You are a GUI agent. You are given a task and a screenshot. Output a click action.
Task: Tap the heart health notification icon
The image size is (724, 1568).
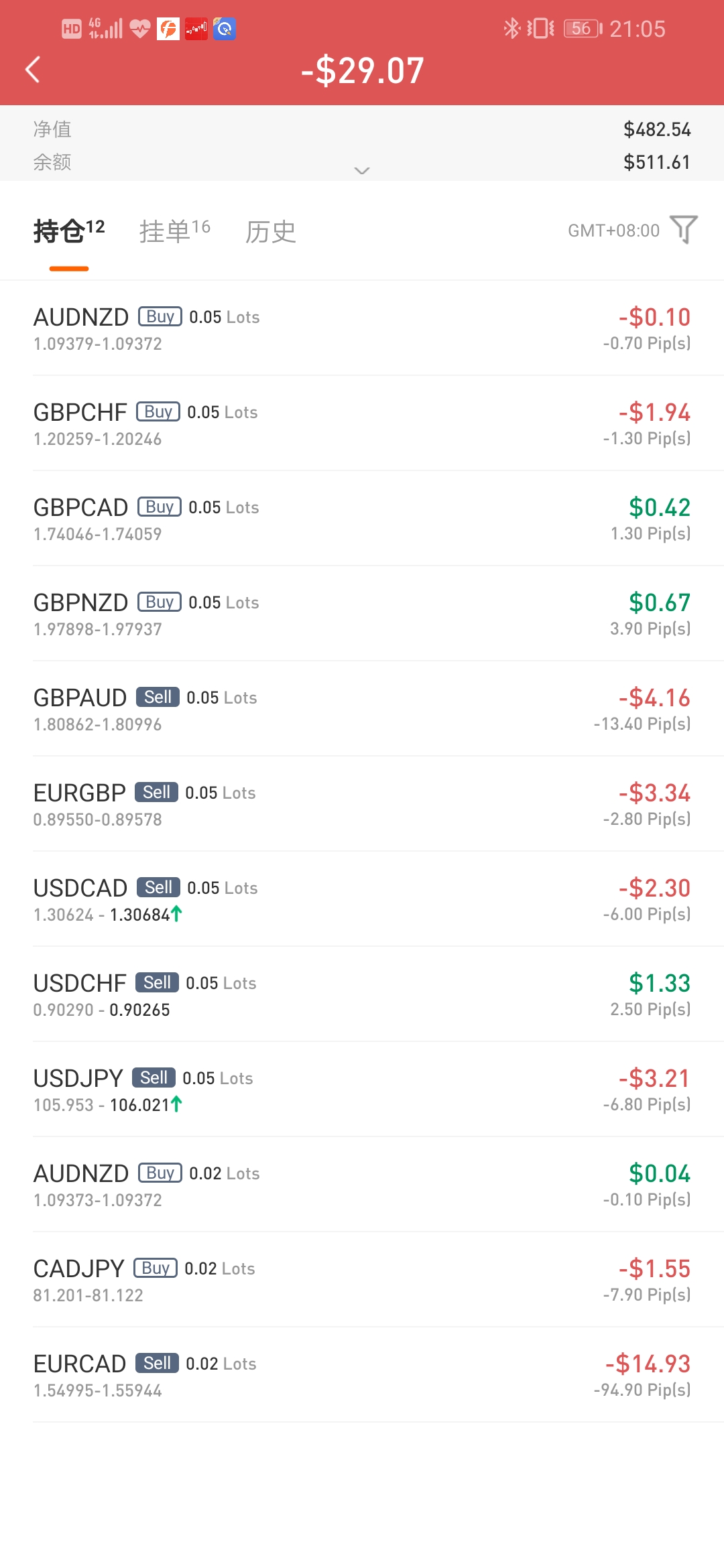tap(139, 29)
